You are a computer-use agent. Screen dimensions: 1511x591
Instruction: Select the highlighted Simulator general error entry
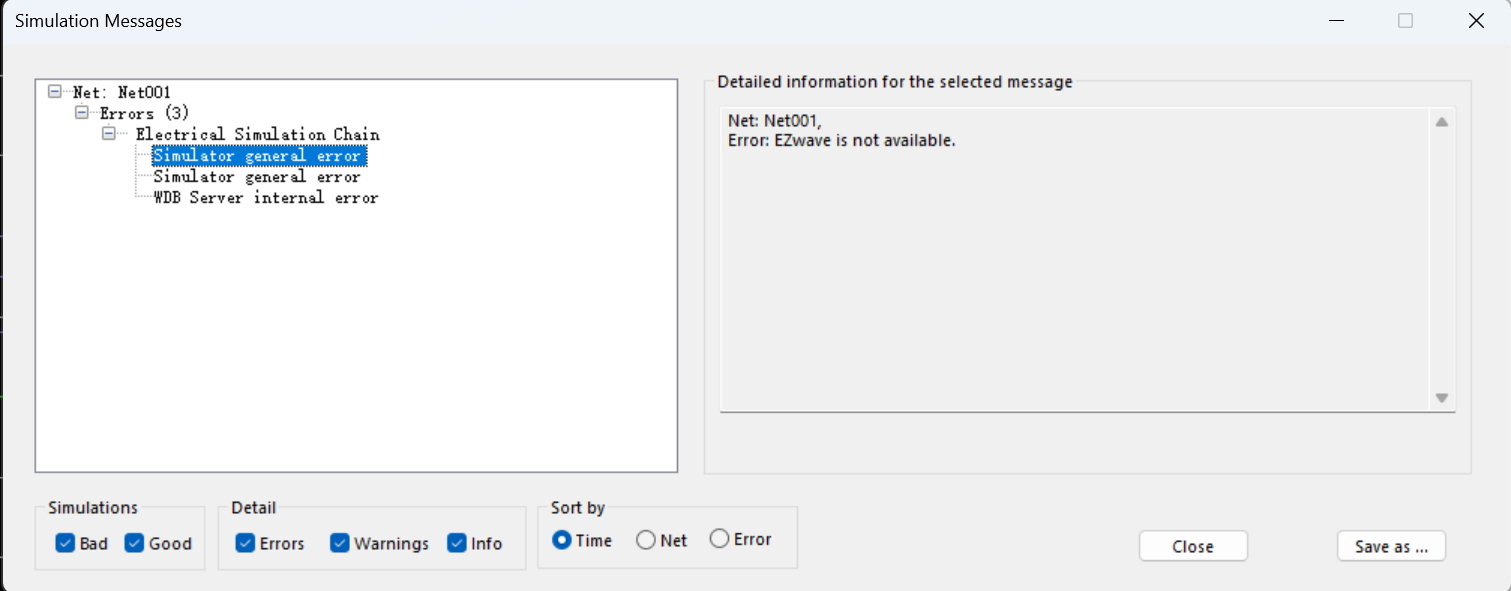pos(257,156)
